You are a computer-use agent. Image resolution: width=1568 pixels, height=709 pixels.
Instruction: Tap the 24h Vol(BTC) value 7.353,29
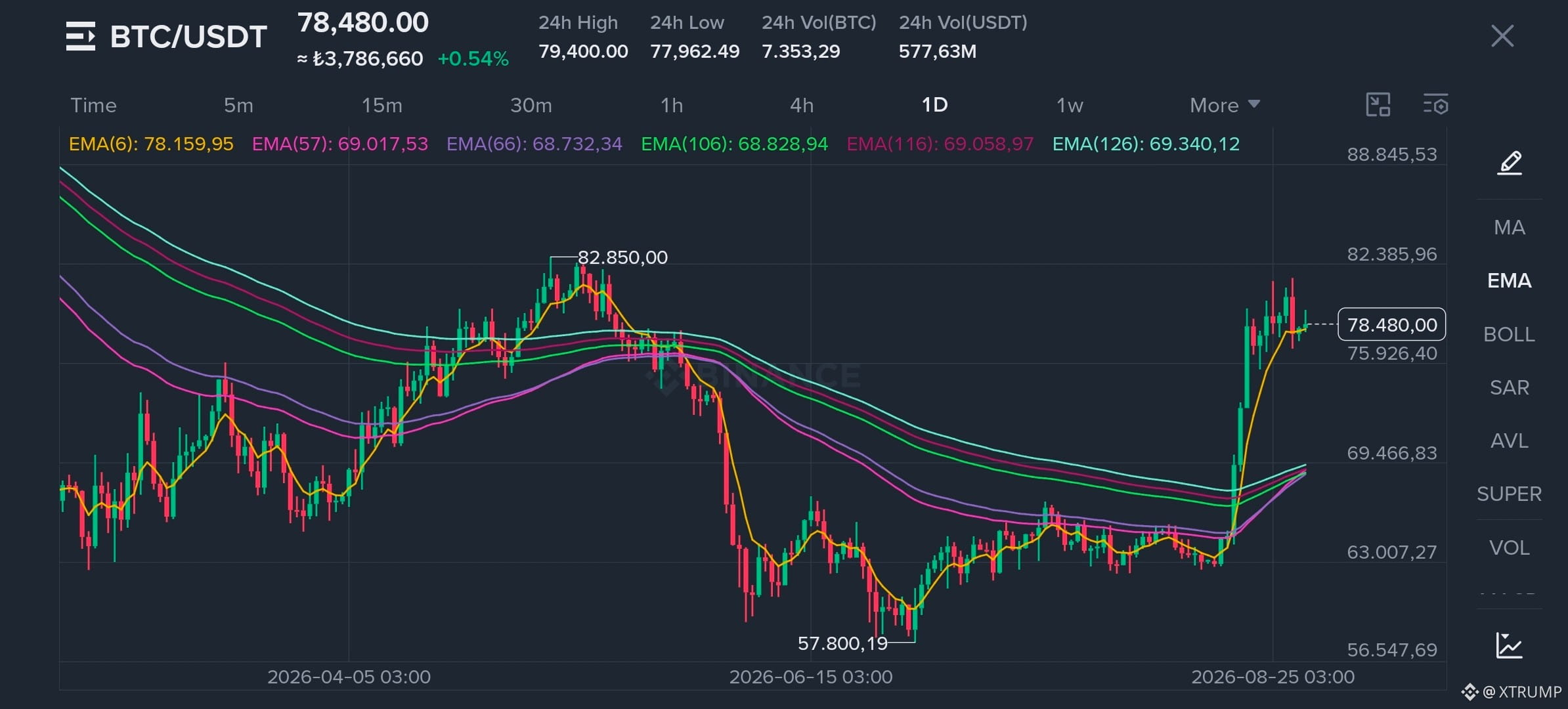(800, 51)
